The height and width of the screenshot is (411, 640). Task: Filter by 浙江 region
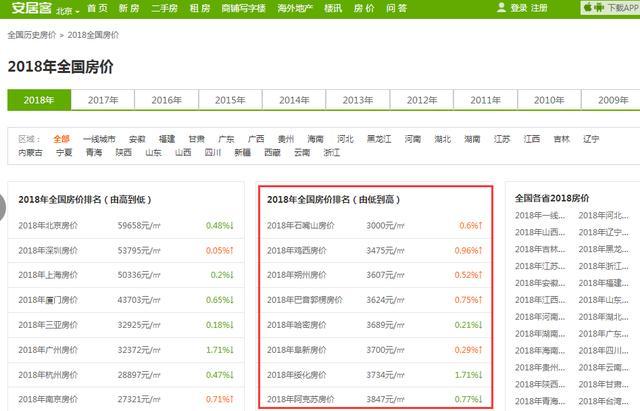[332, 153]
